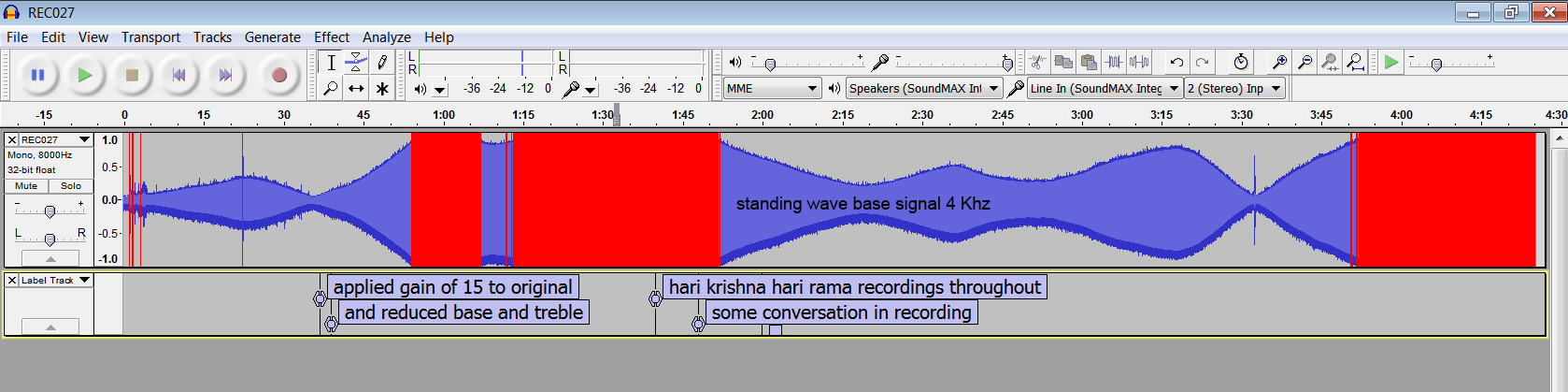Click the Fit project zoom icon
The image size is (1568, 392).
(1355, 62)
